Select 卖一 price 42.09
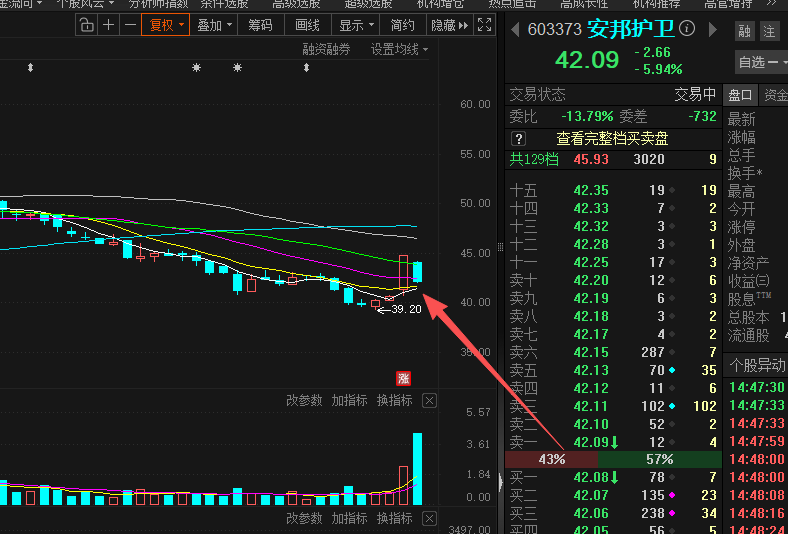 point(592,442)
